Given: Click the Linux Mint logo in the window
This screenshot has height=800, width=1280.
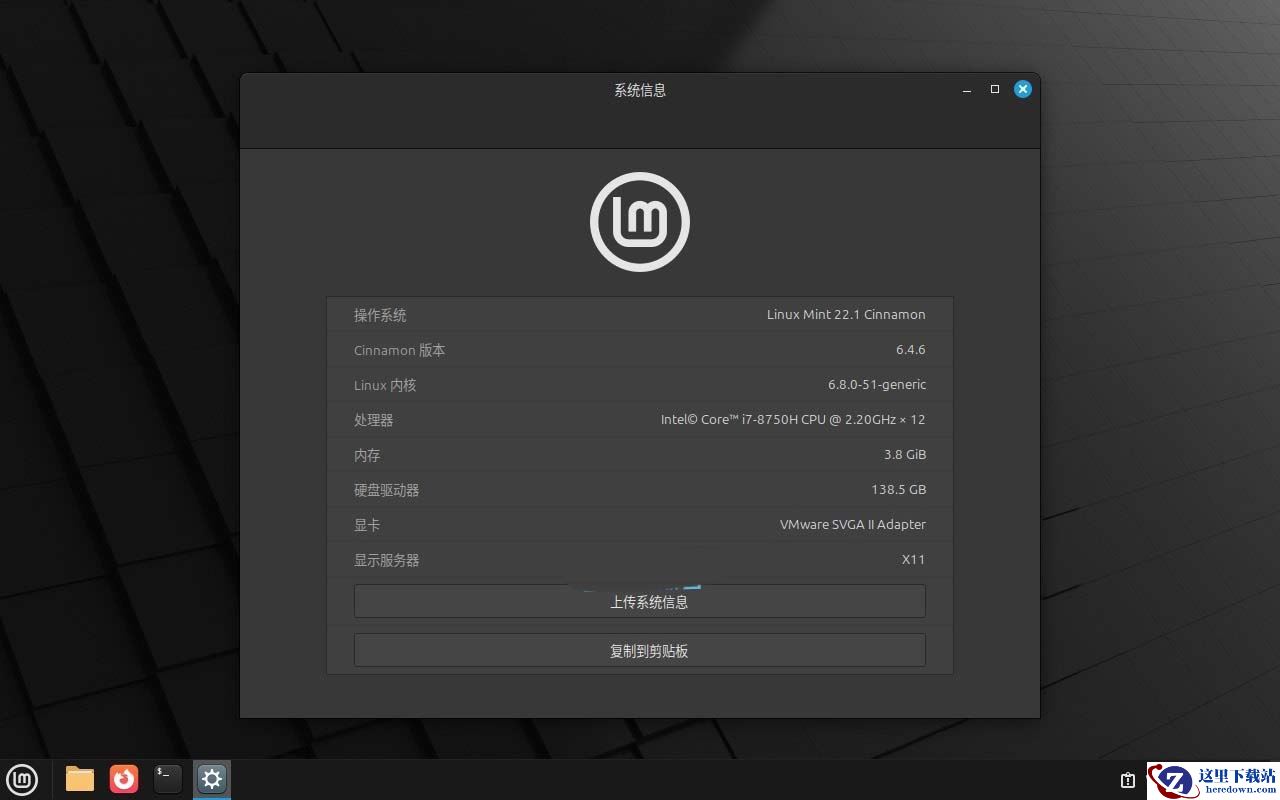Looking at the screenshot, I should (x=640, y=222).
